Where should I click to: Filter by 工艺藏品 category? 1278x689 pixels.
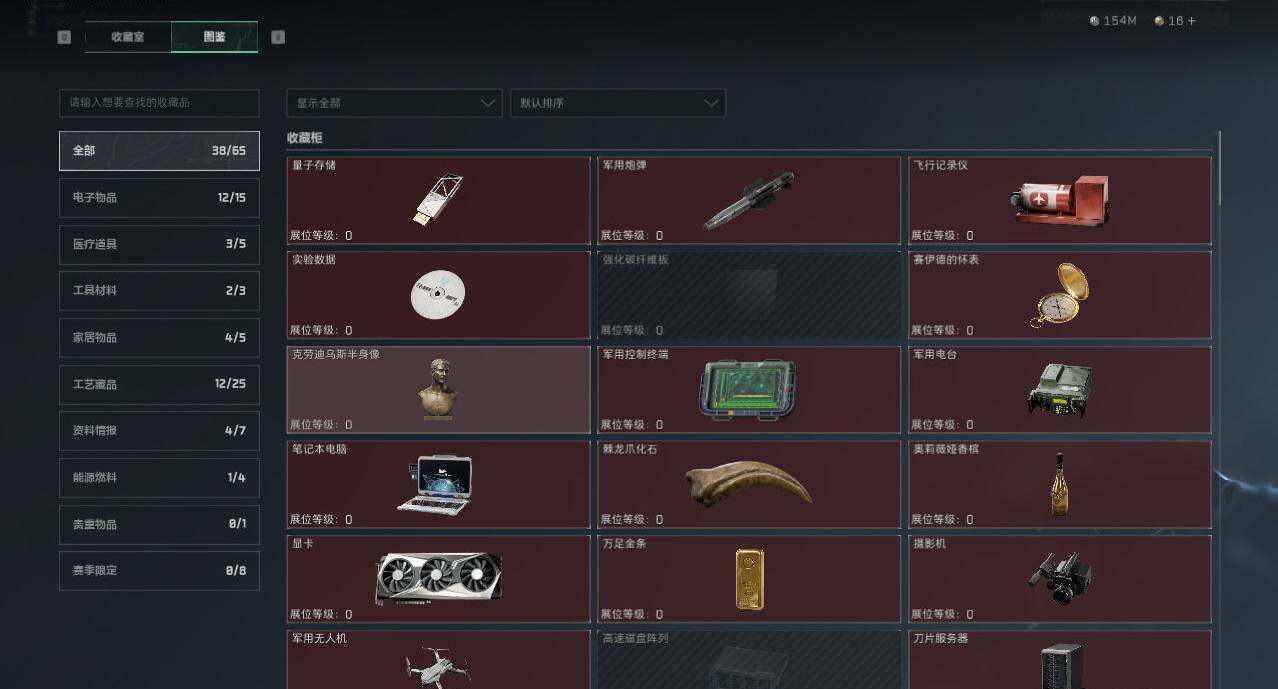[159, 384]
